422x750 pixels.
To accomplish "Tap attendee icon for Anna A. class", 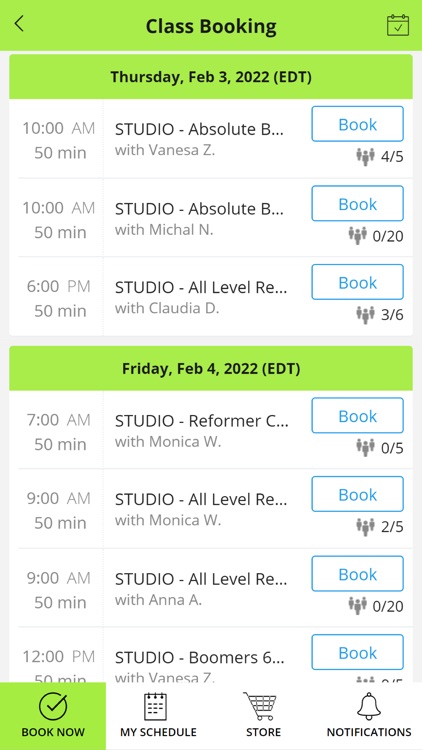I will pos(357,606).
